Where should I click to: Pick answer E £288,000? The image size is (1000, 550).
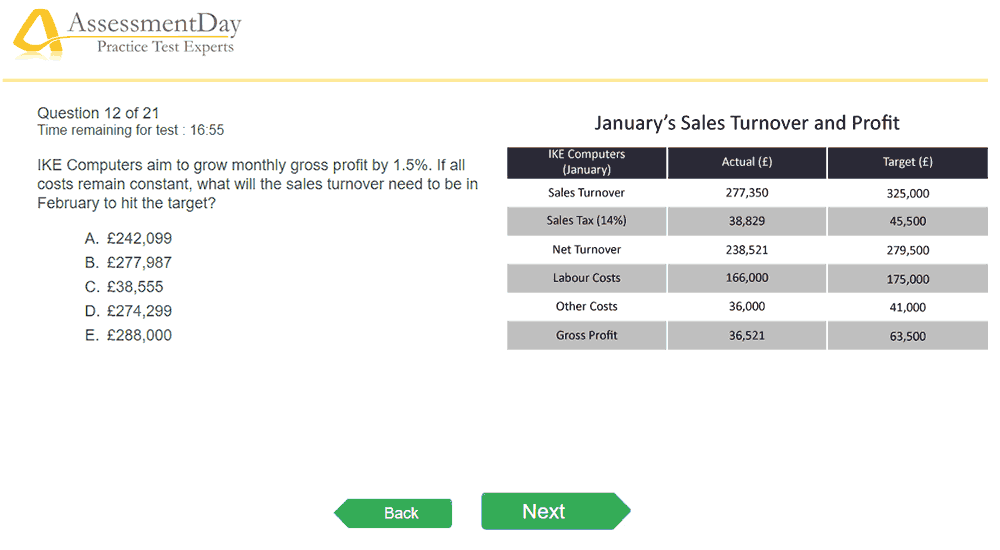128,336
